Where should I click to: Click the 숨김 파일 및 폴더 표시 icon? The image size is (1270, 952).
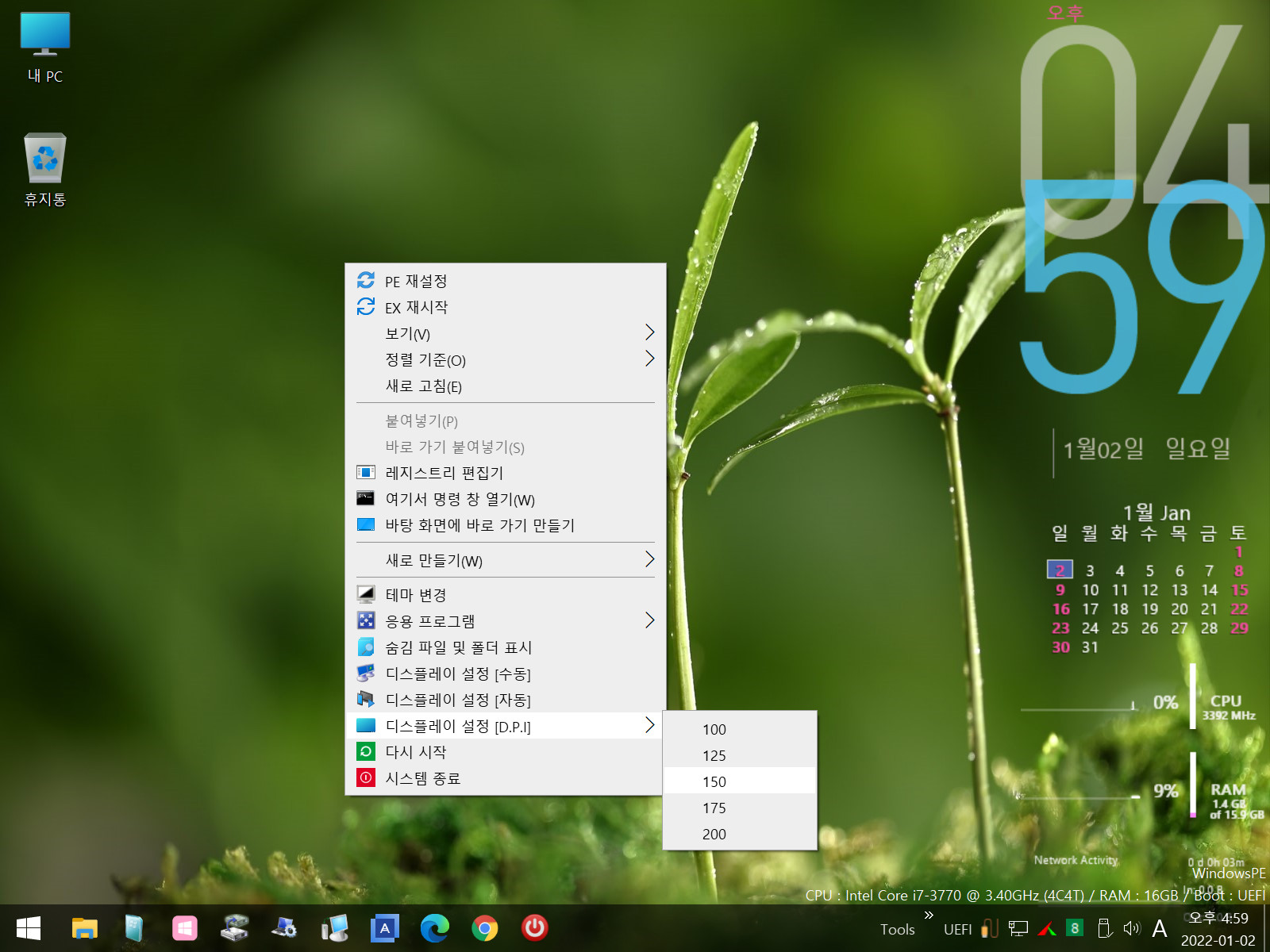366,647
